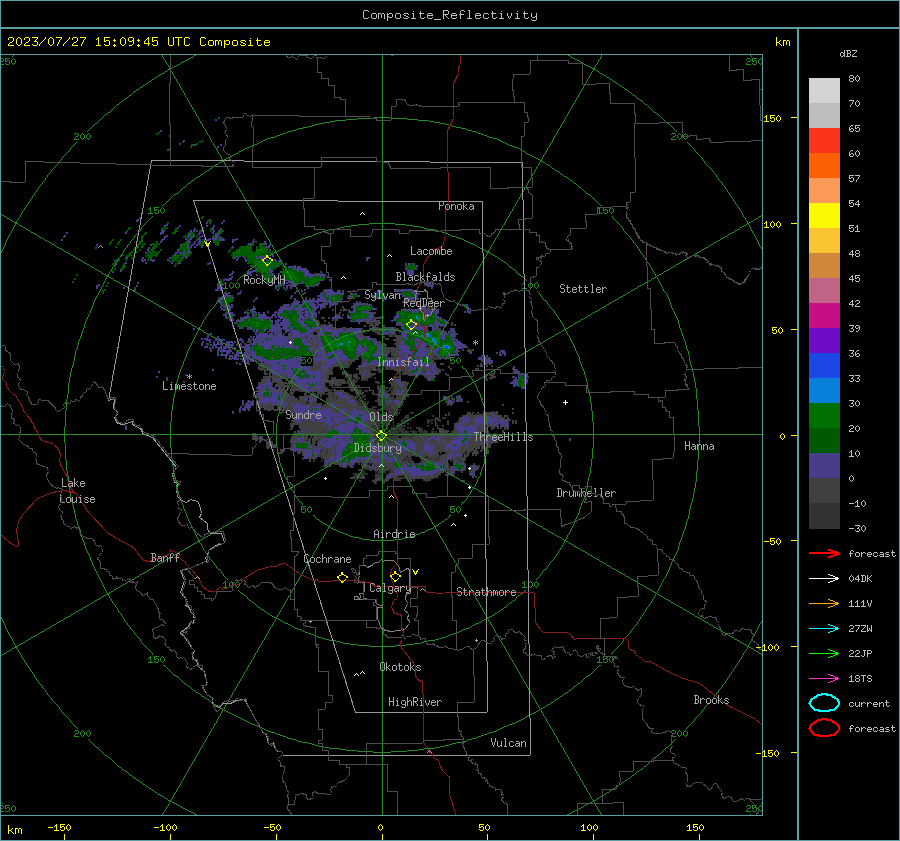Click the yellow diamond marker near RedDeer
This screenshot has width=900, height=841.
pos(411,325)
